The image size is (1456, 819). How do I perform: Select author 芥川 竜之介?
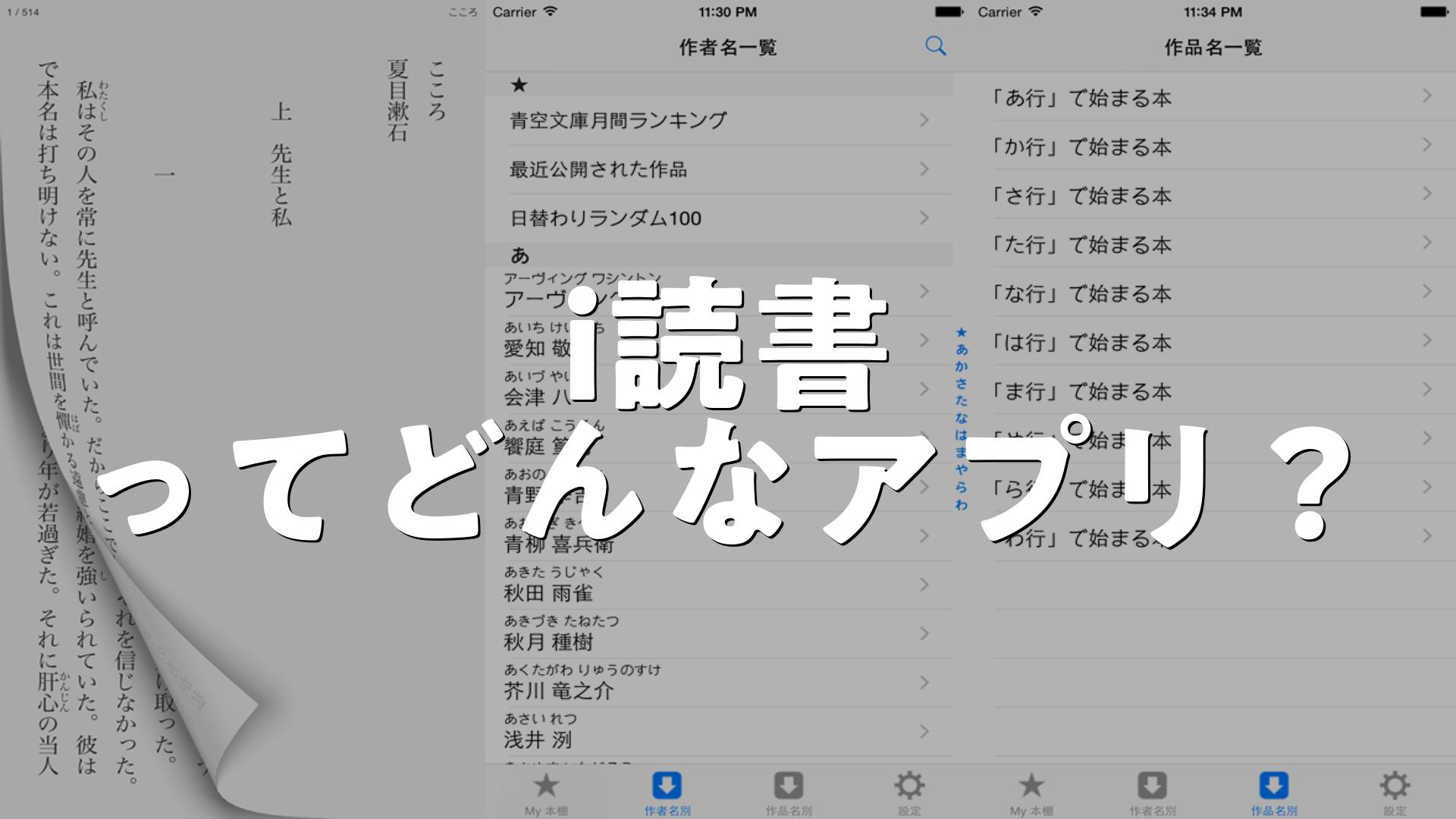pos(719,682)
